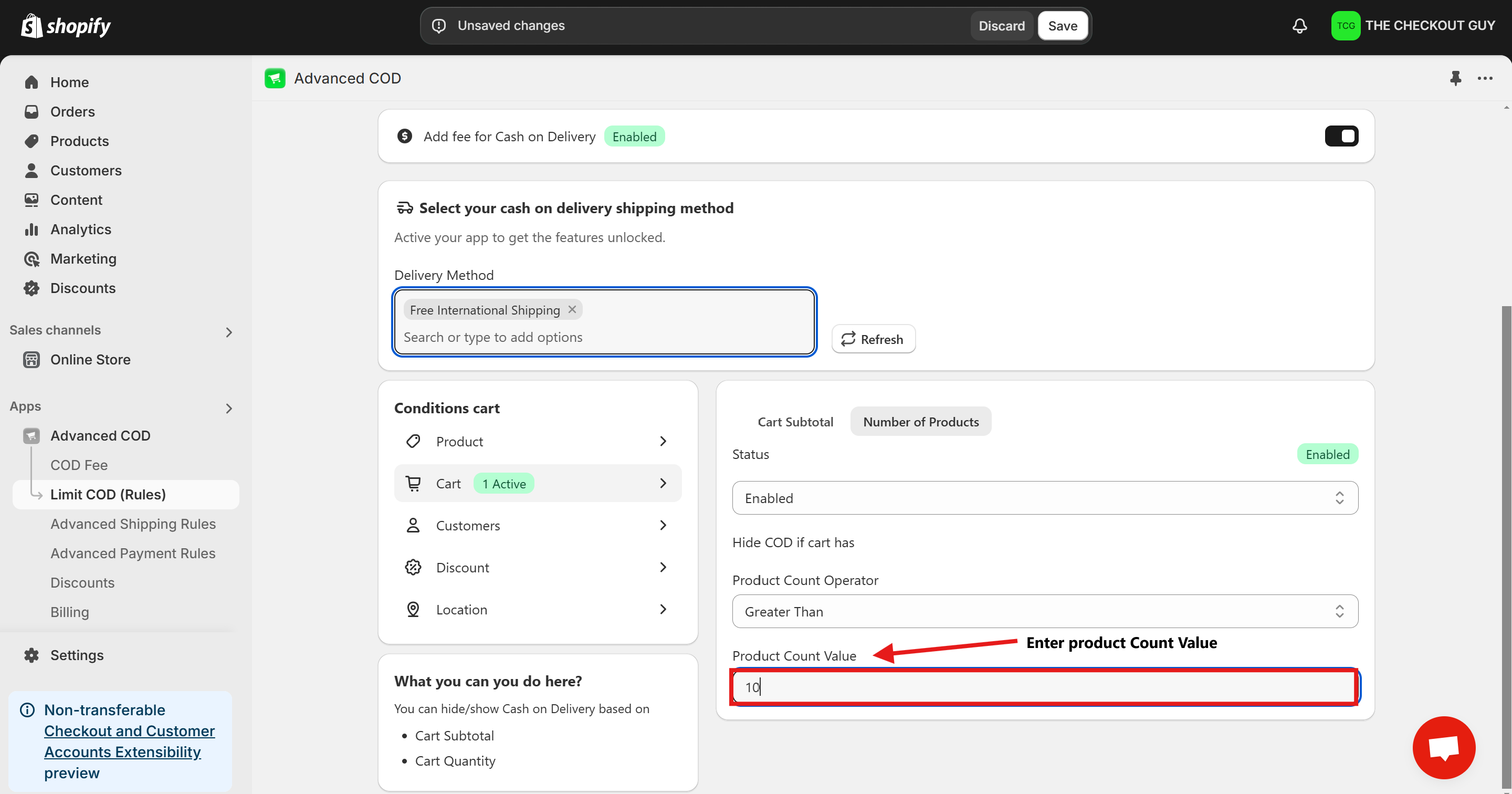Screen dimensions: 1512x794
Task: Click the Shopify logo
Action: pos(66,26)
